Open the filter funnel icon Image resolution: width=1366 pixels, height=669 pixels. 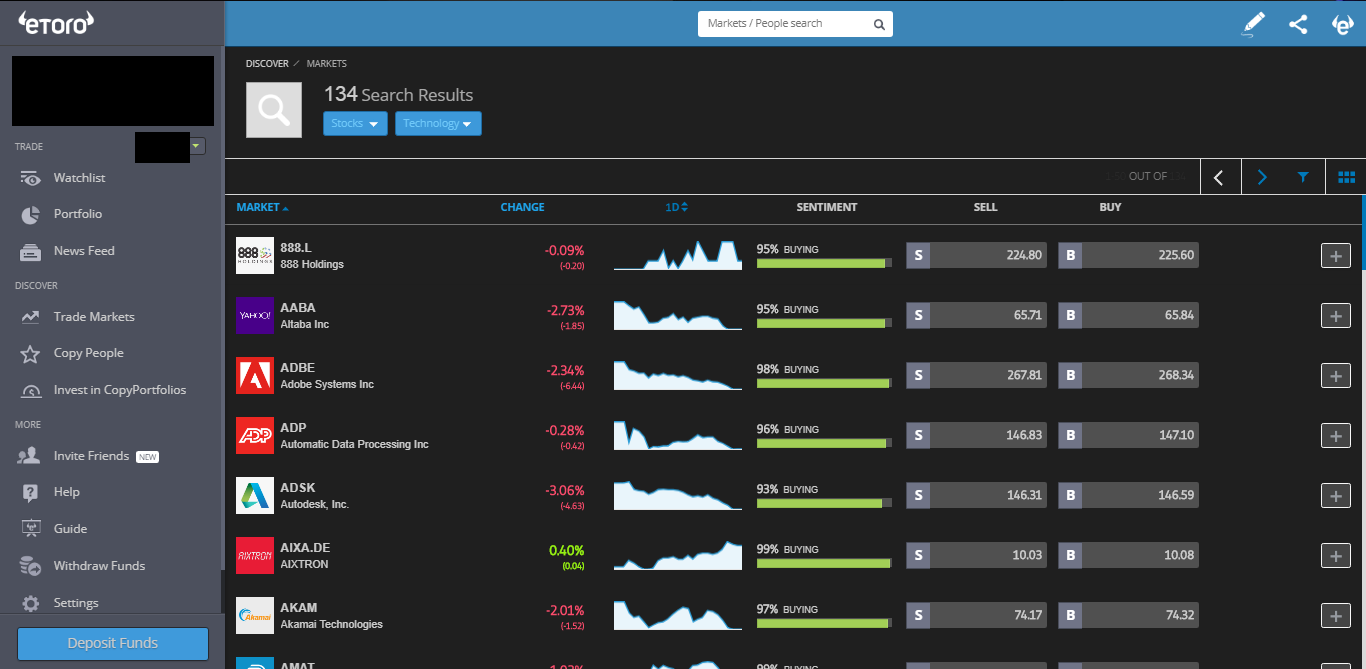(x=1303, y=177)
